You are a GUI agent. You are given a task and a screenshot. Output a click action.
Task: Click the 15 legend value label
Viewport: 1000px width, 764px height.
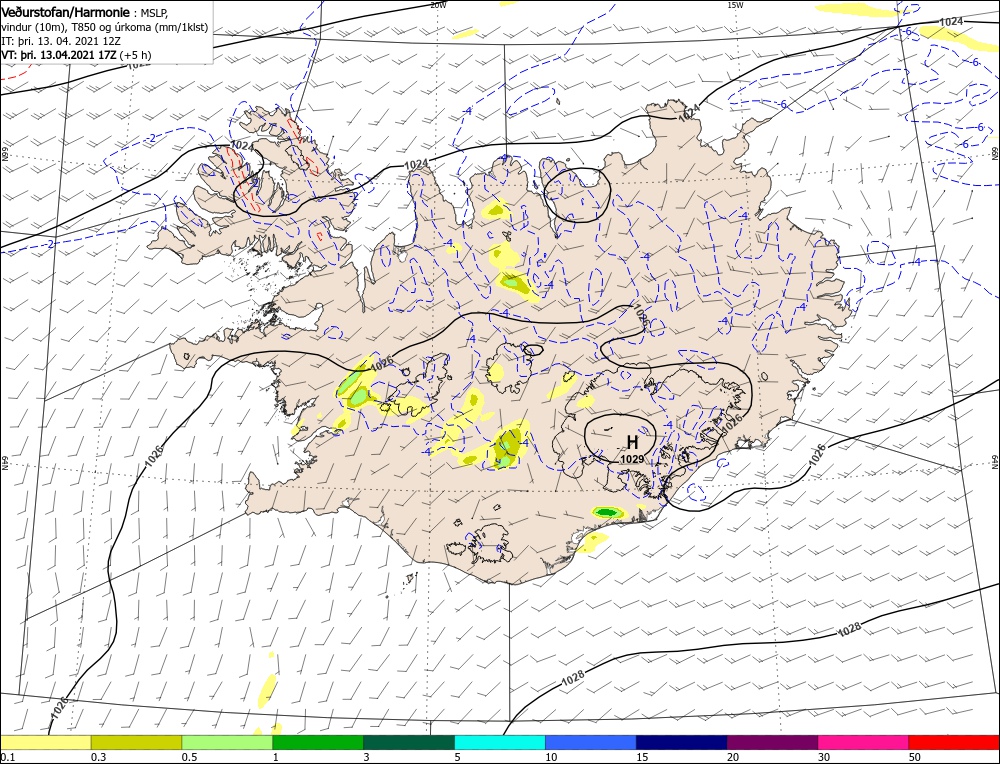click(x=642, y=757)
